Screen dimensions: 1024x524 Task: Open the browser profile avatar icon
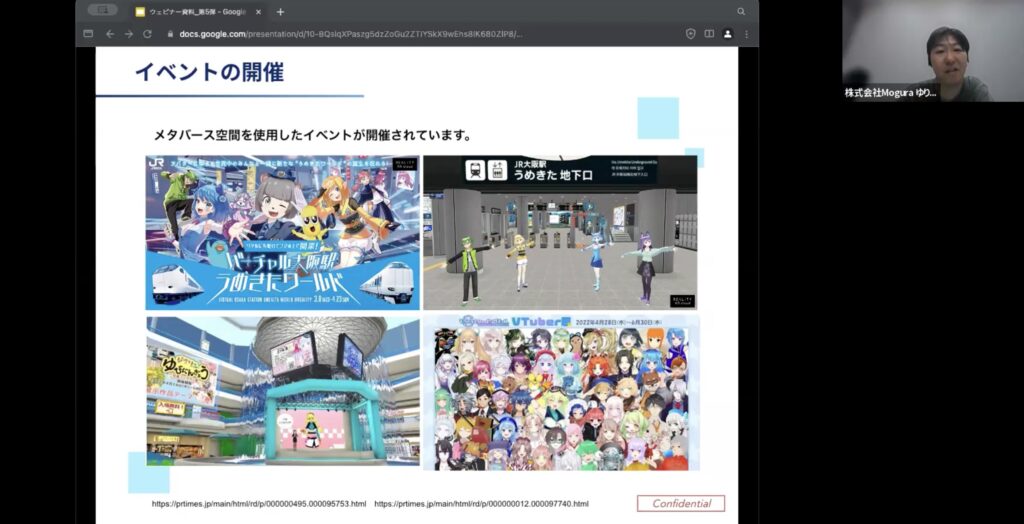[x=728, y=34]
